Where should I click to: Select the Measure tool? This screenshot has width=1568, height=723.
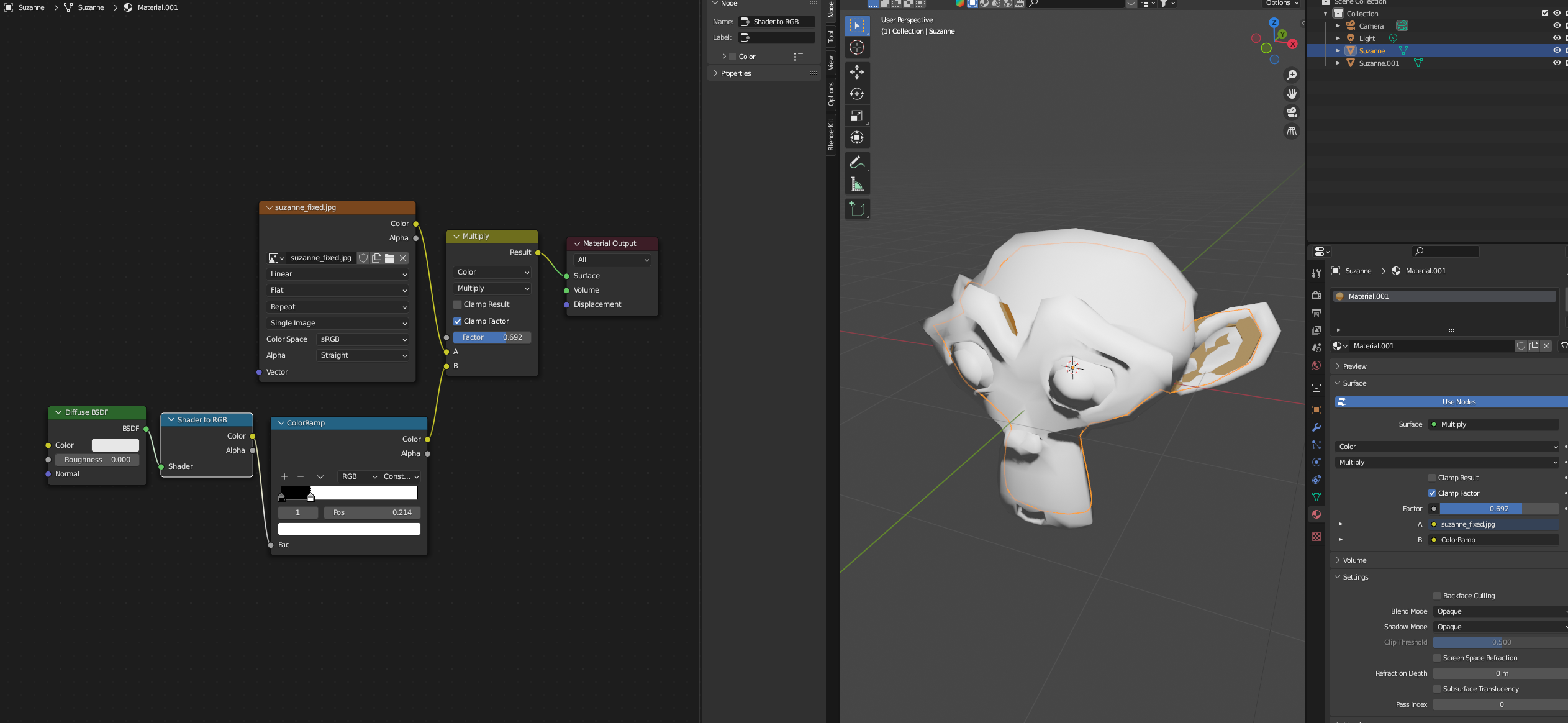(857, 184)
